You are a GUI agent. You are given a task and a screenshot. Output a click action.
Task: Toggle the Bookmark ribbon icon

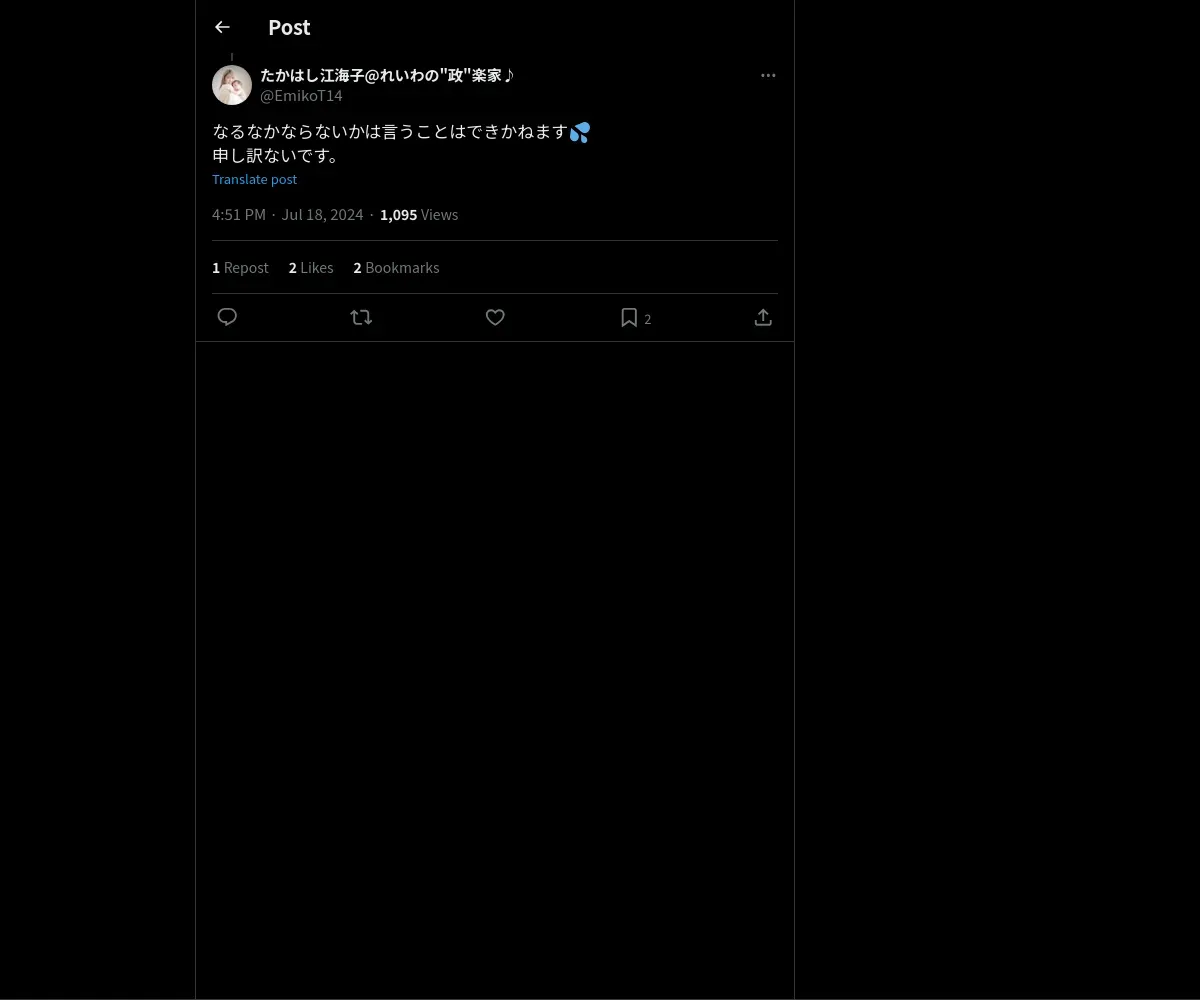pyautogui.click(x=629, y=317)
